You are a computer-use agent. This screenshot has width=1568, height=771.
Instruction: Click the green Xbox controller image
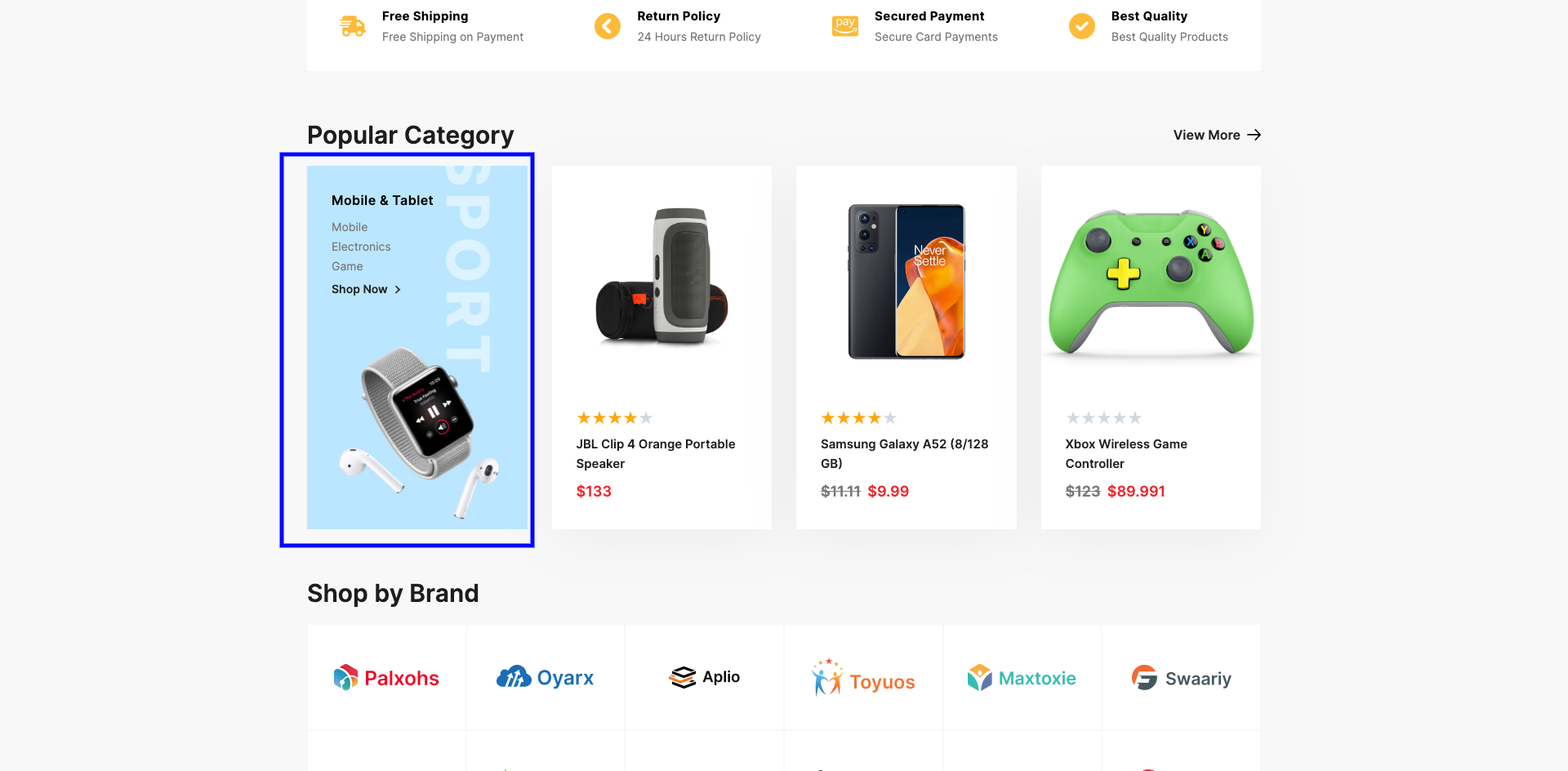pos(1151,281)
